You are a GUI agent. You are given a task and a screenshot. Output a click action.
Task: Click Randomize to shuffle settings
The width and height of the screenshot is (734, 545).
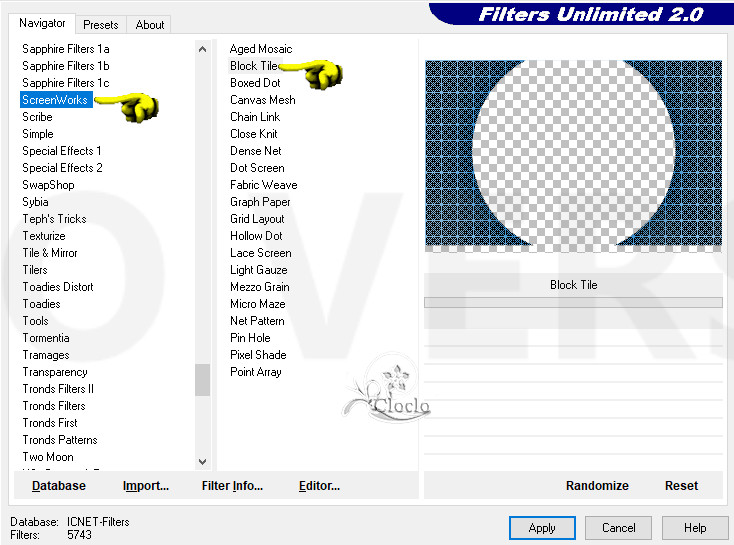pos(597,486)
